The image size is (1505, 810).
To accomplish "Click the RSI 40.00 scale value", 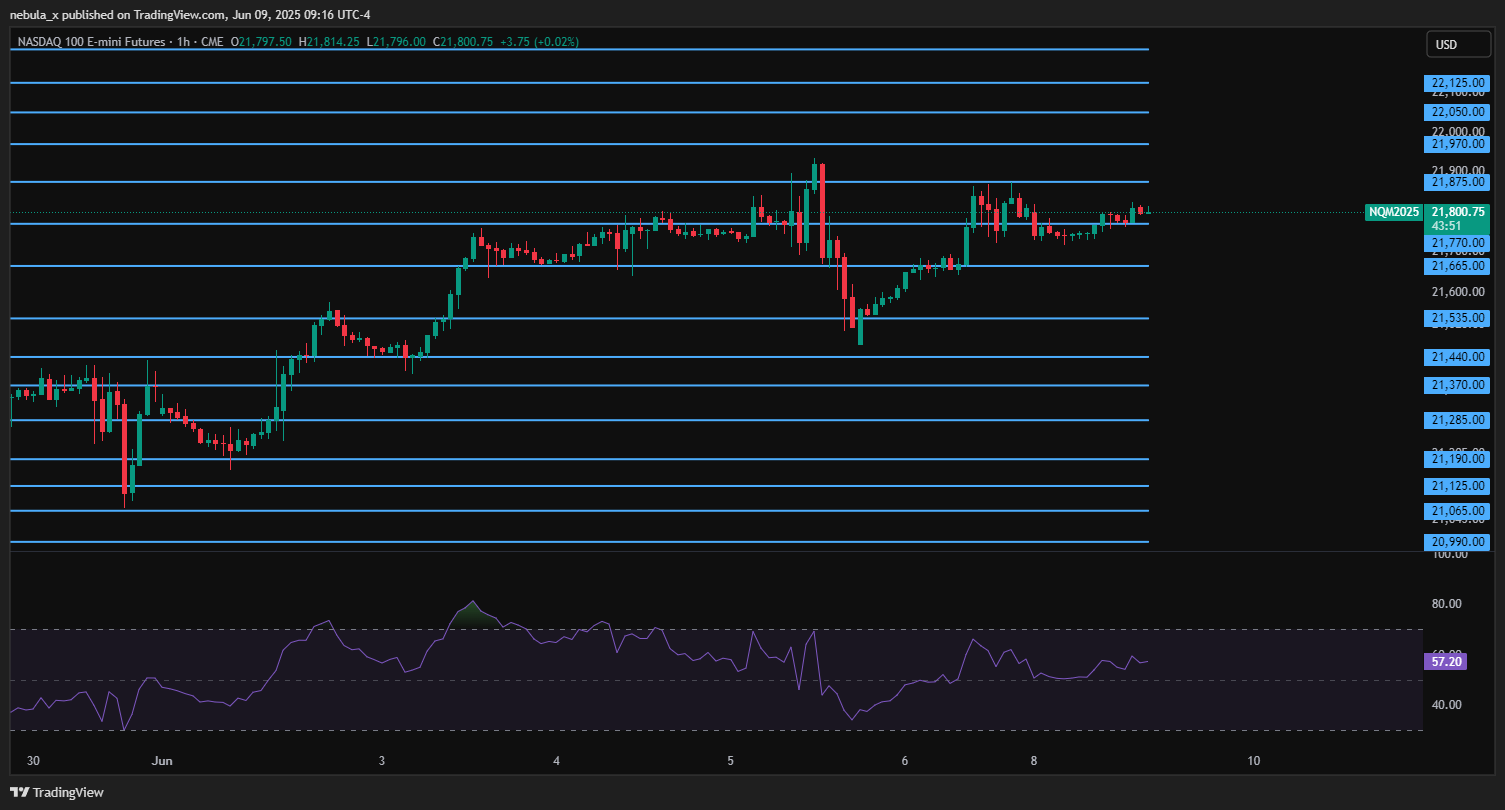I will 1447,705.
